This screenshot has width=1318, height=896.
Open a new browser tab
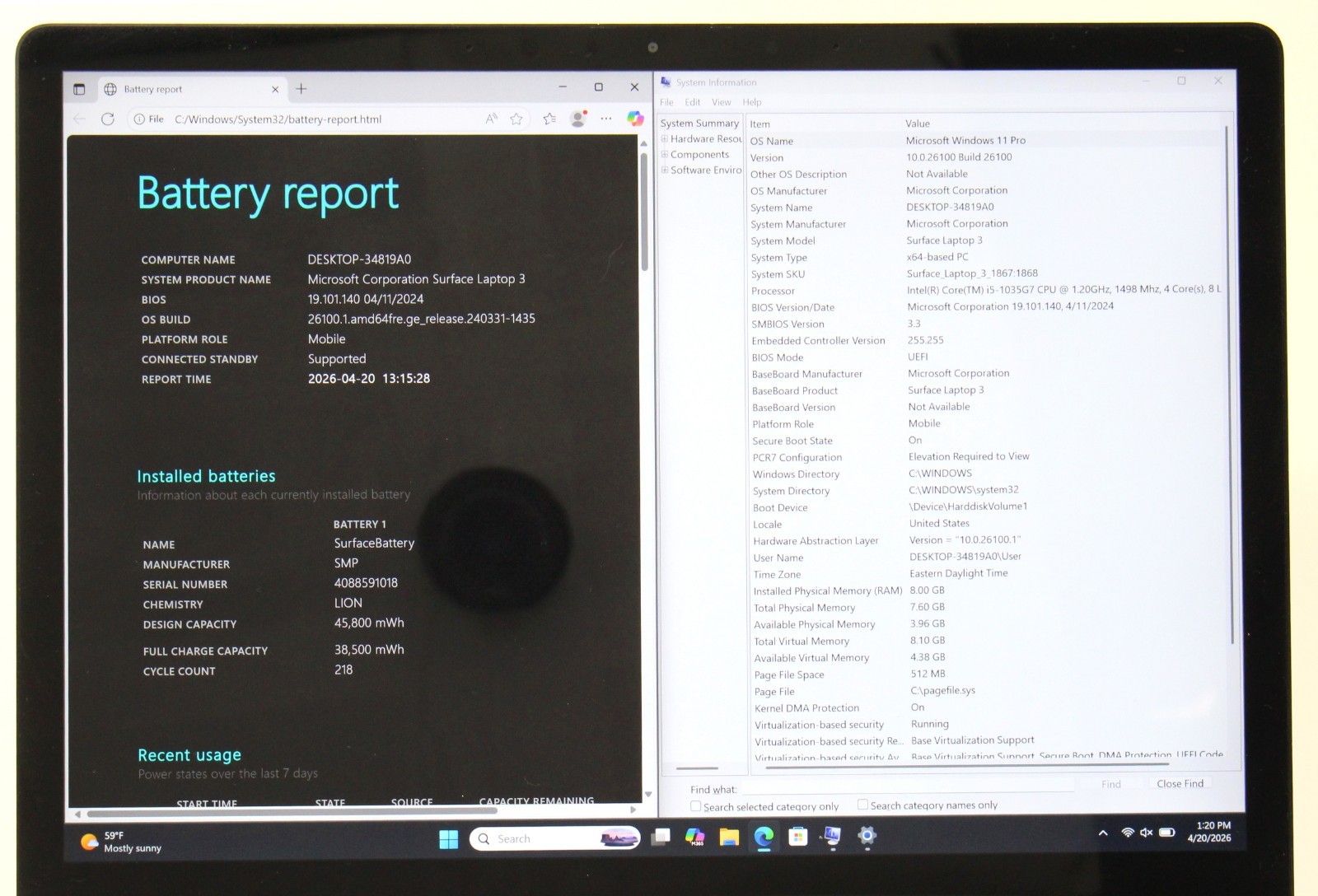pyautogui.click(x=301, y=88)
